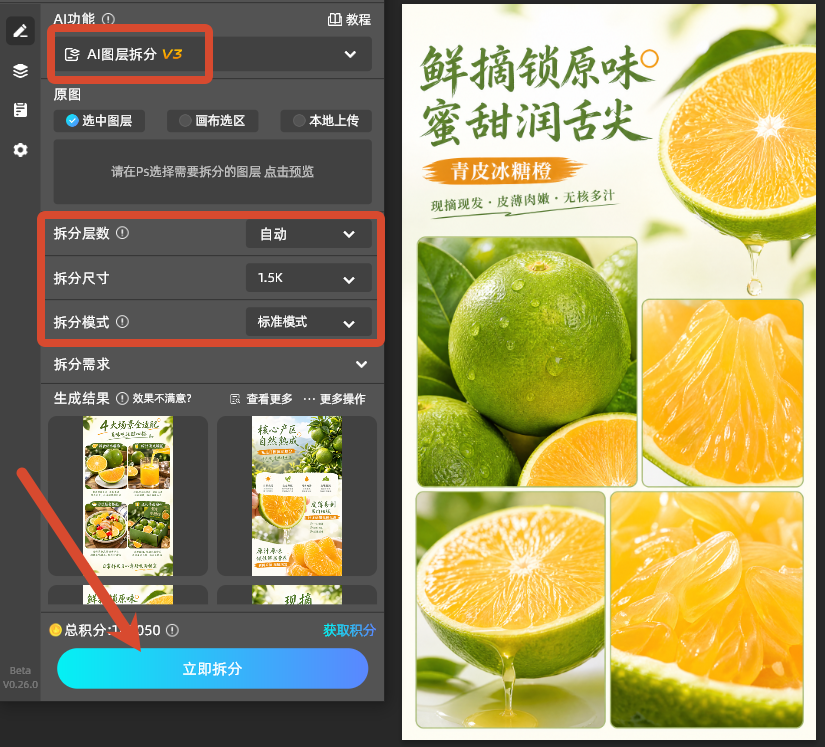Click the info icon beside AI功能
825x747 pixels.
click(x=108, y=19)
